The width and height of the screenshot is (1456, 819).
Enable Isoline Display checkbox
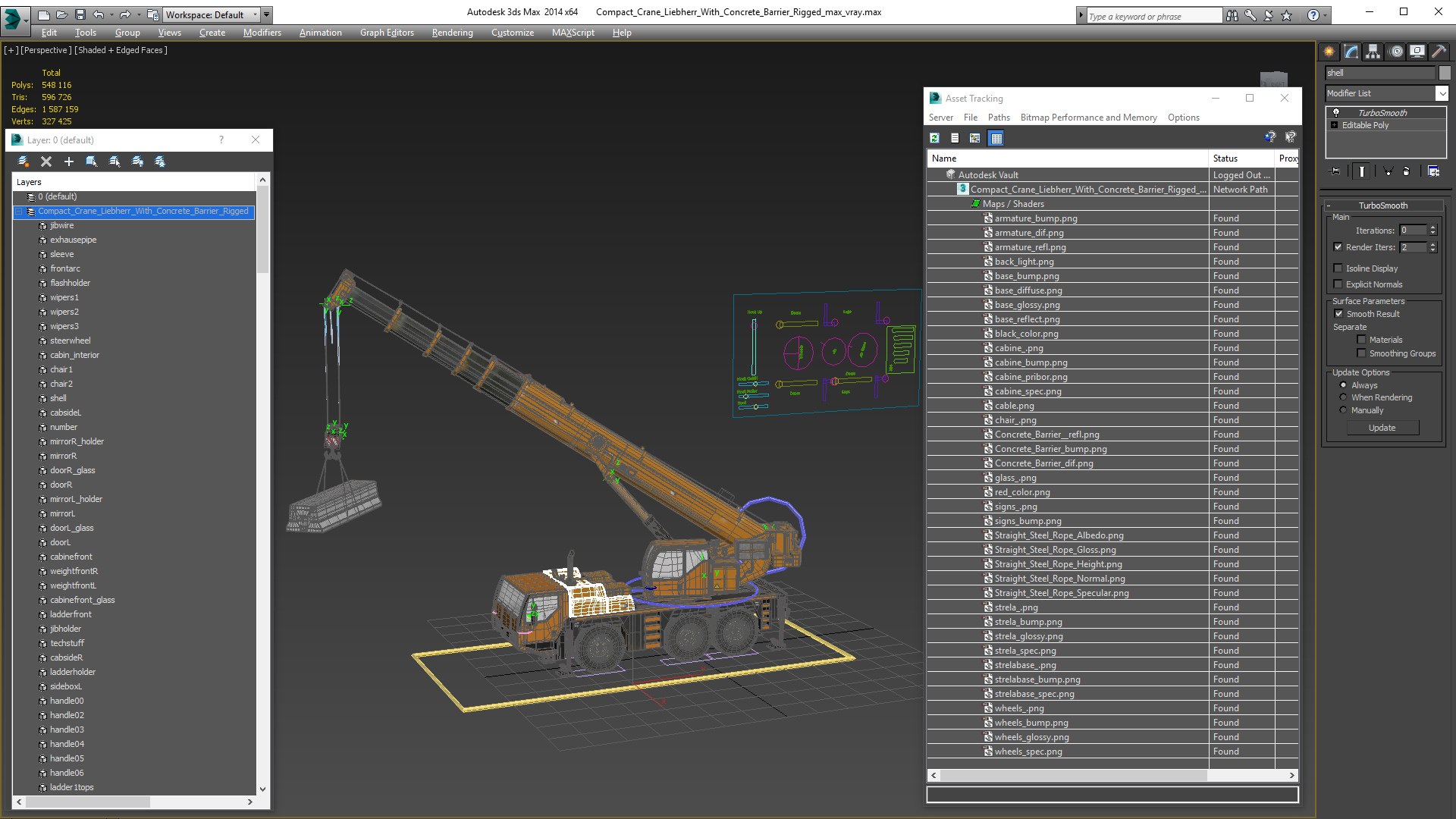point(1338,268)
